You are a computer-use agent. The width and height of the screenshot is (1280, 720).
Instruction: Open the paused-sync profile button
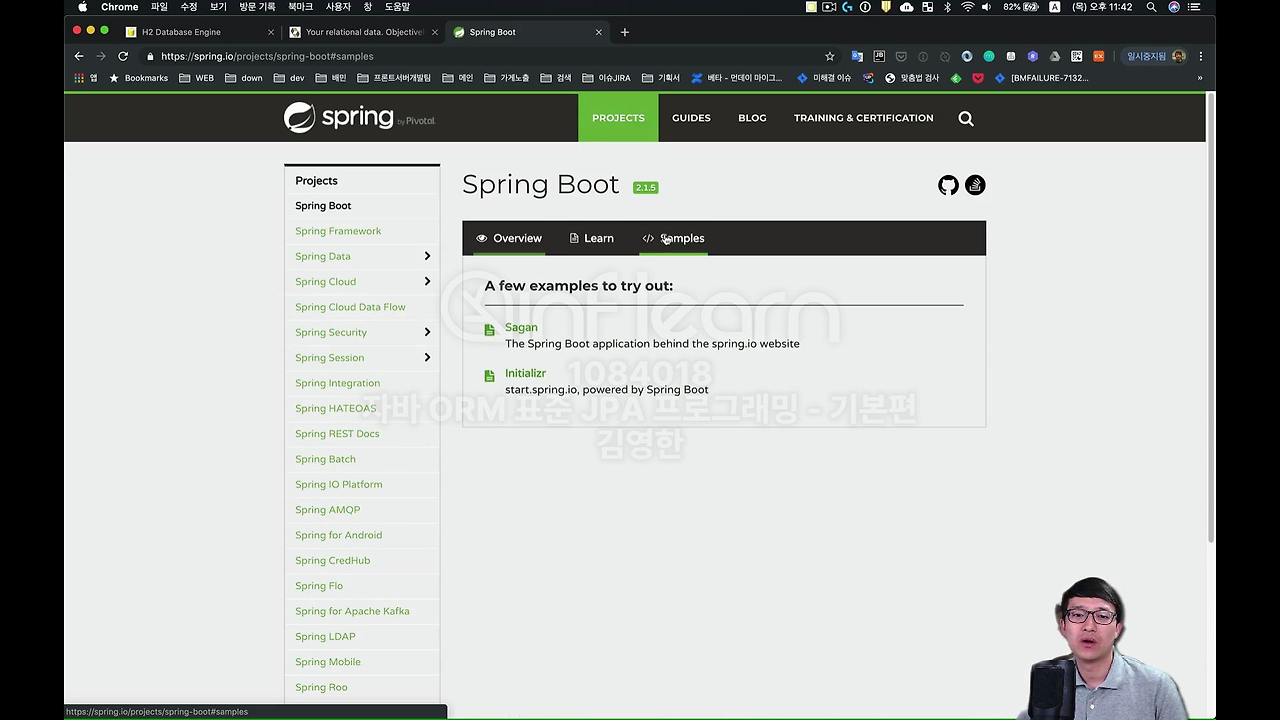(x=1154, y=56)
